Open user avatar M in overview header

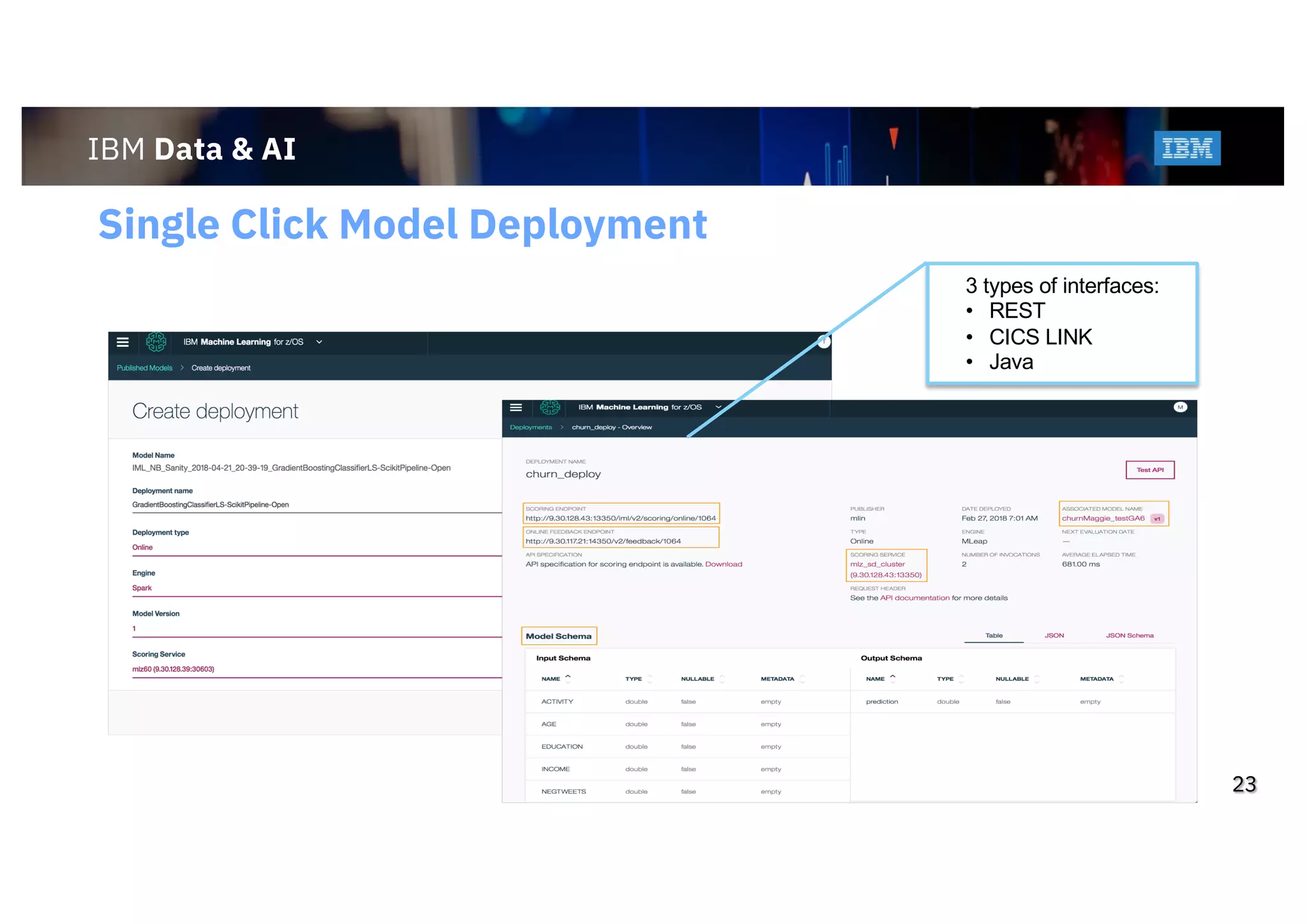pos(1180,407)
